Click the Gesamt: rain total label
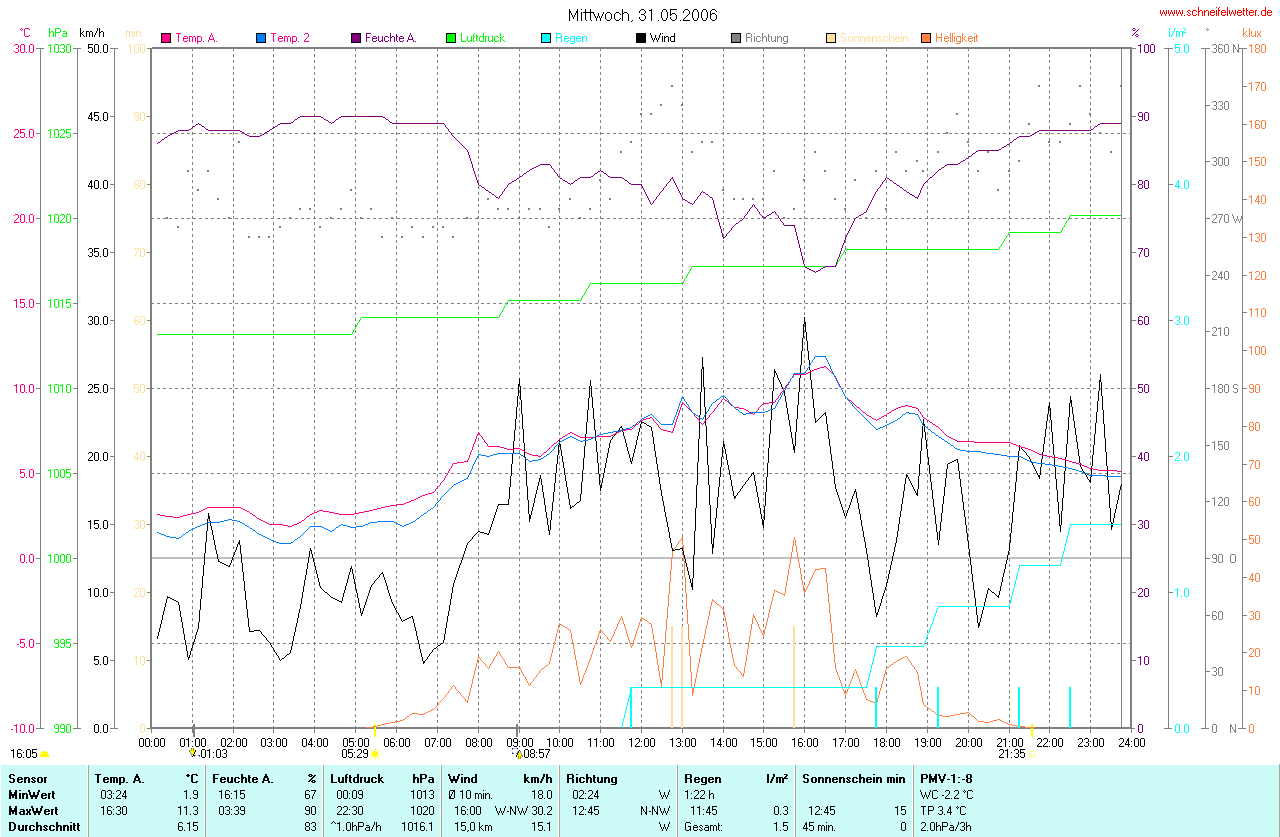The image size is (1280, 837). point(705,827)
